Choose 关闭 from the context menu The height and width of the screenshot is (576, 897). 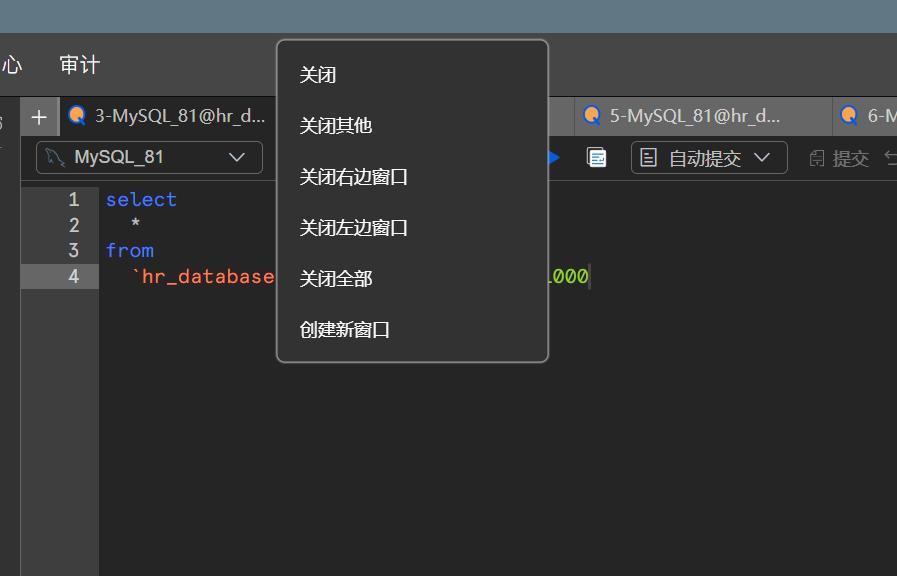pos(412,75)
